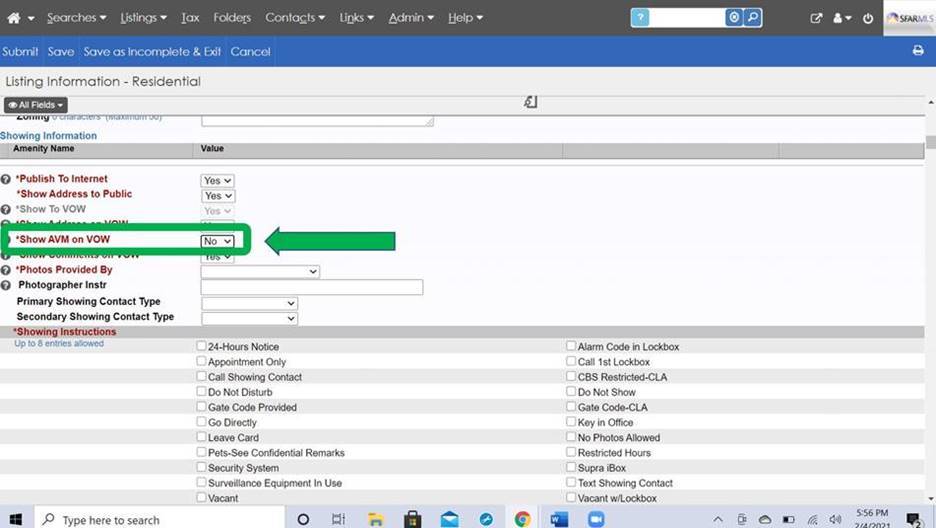Open the Show AVM on VOW dropdown

(217, 241)
